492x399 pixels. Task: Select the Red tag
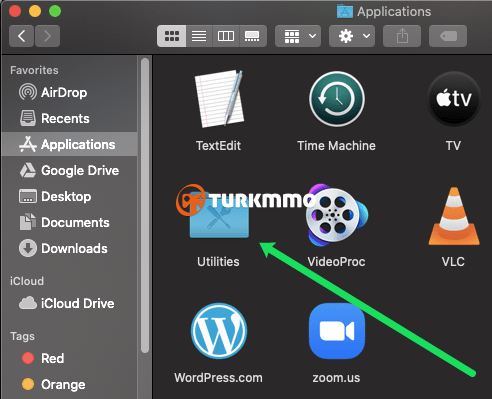click(69, 358)
